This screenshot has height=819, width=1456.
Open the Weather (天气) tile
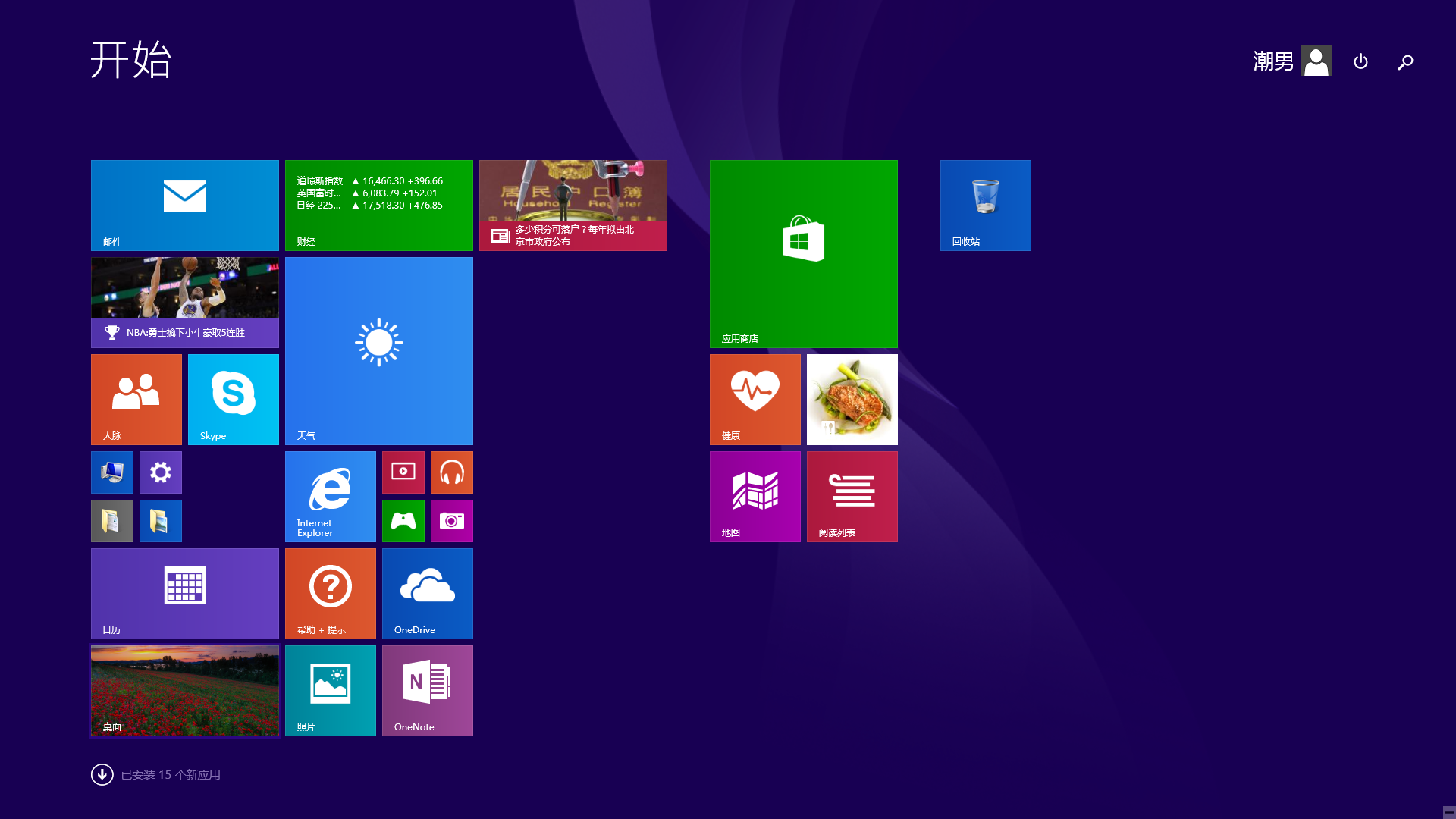(x=379, y=351)
